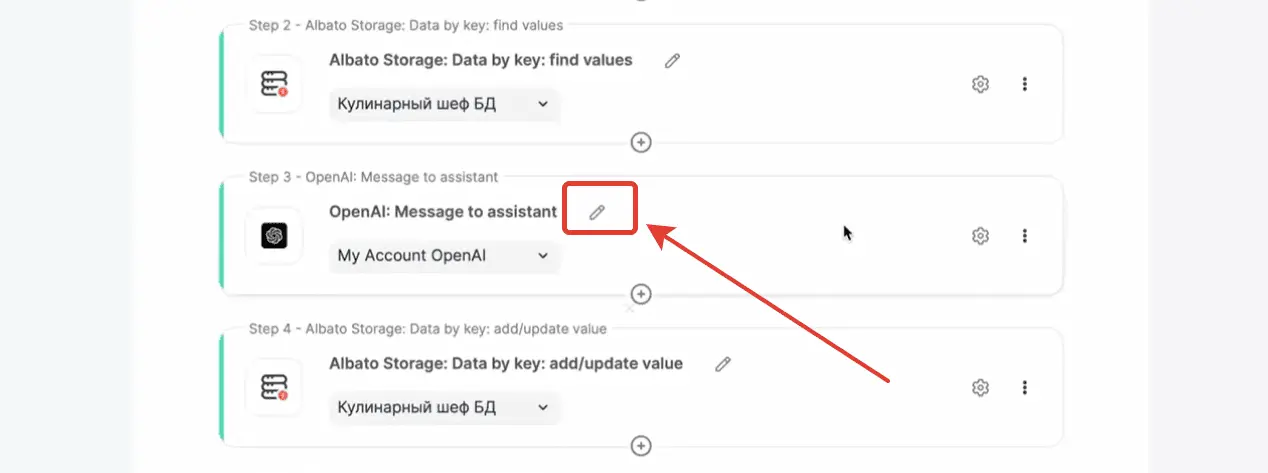Image resolution: width=1268 pixels, height=473 pixels.
Task: Edit the Albato Storage add/update value step
Action: click(x=723, y=364)
